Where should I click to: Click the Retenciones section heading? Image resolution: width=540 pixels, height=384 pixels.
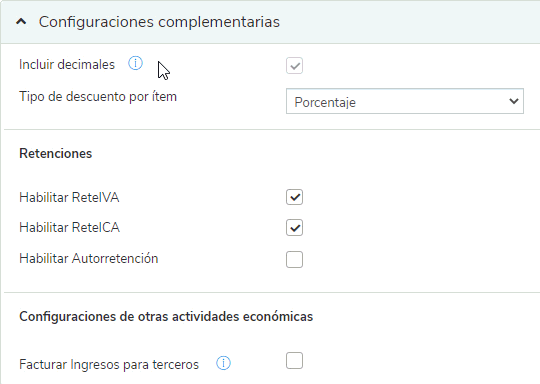[x=55, y=154]
